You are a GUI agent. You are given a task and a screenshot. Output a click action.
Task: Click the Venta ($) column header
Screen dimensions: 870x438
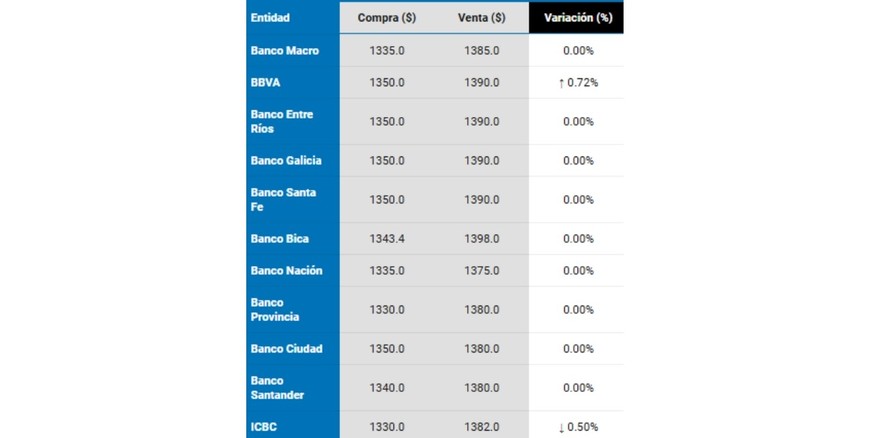point(481,18)
